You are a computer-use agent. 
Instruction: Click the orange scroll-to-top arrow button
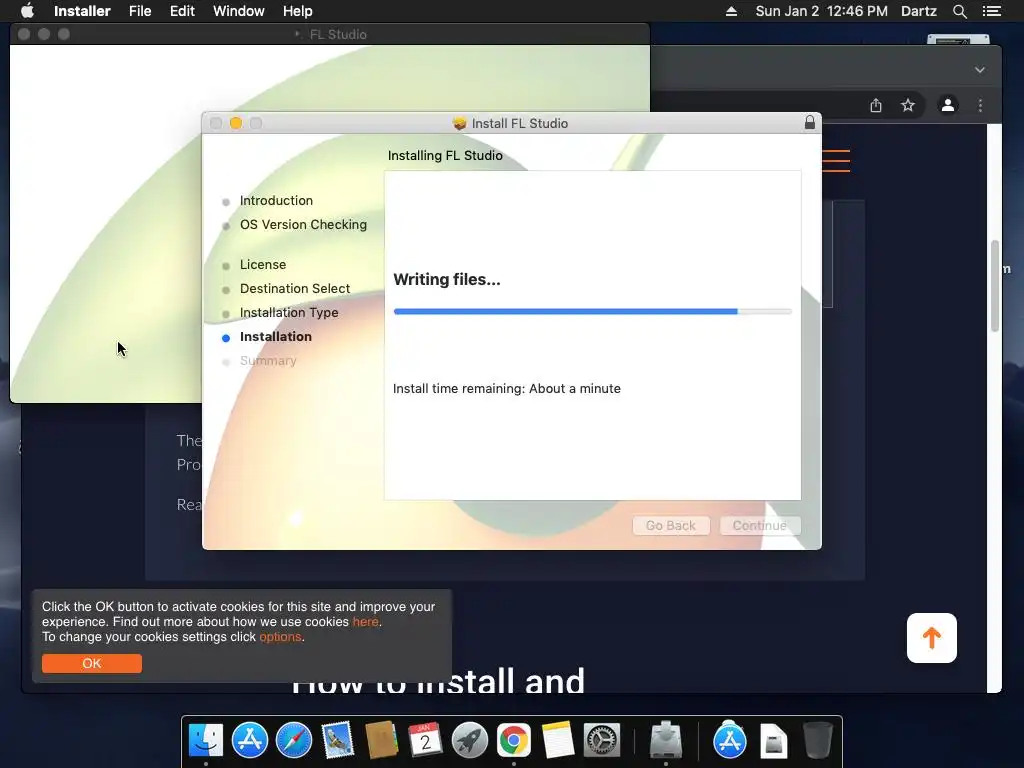[x=932, y=638]
